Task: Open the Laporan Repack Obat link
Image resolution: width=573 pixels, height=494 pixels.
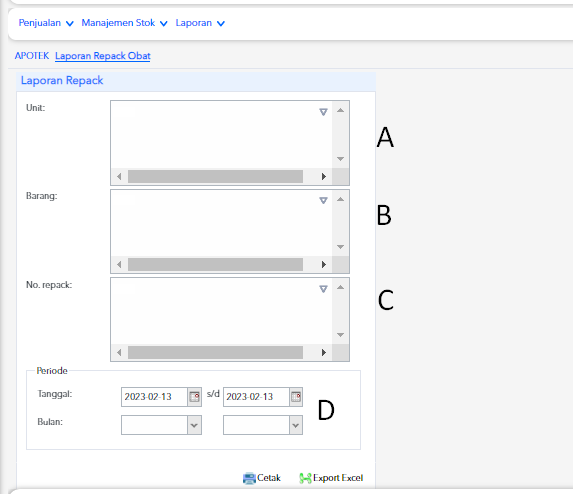Action: pyautogui.click(x=103, y=56)
